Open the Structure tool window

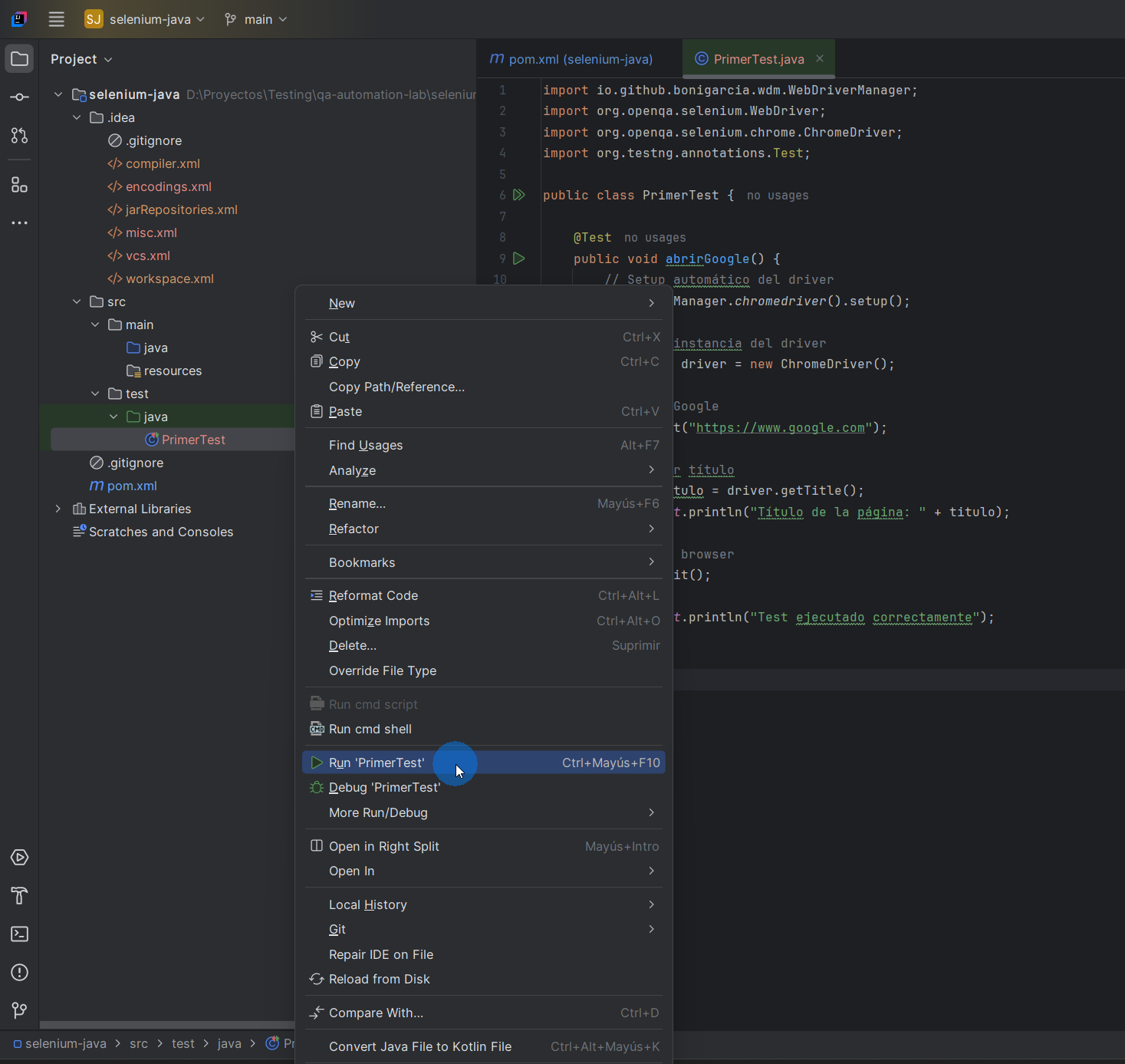click(19, 184)
